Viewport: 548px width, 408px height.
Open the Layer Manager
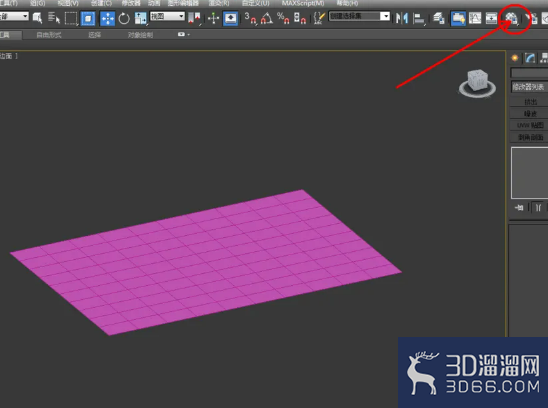pos(439,18)
